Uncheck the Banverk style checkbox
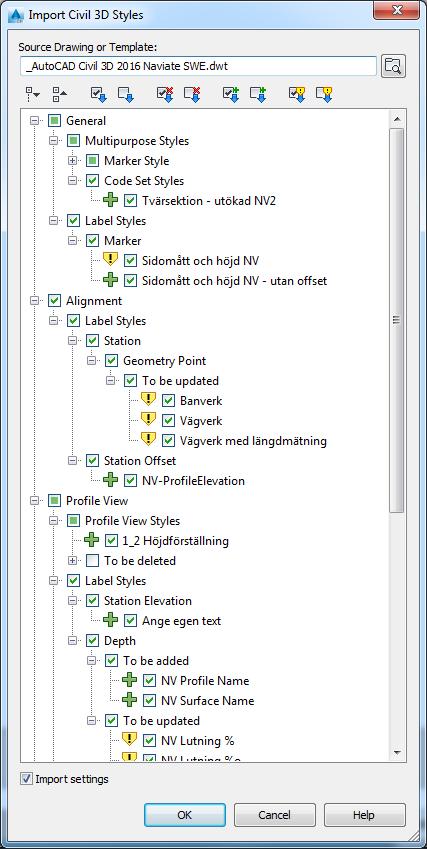 [168, 401]
